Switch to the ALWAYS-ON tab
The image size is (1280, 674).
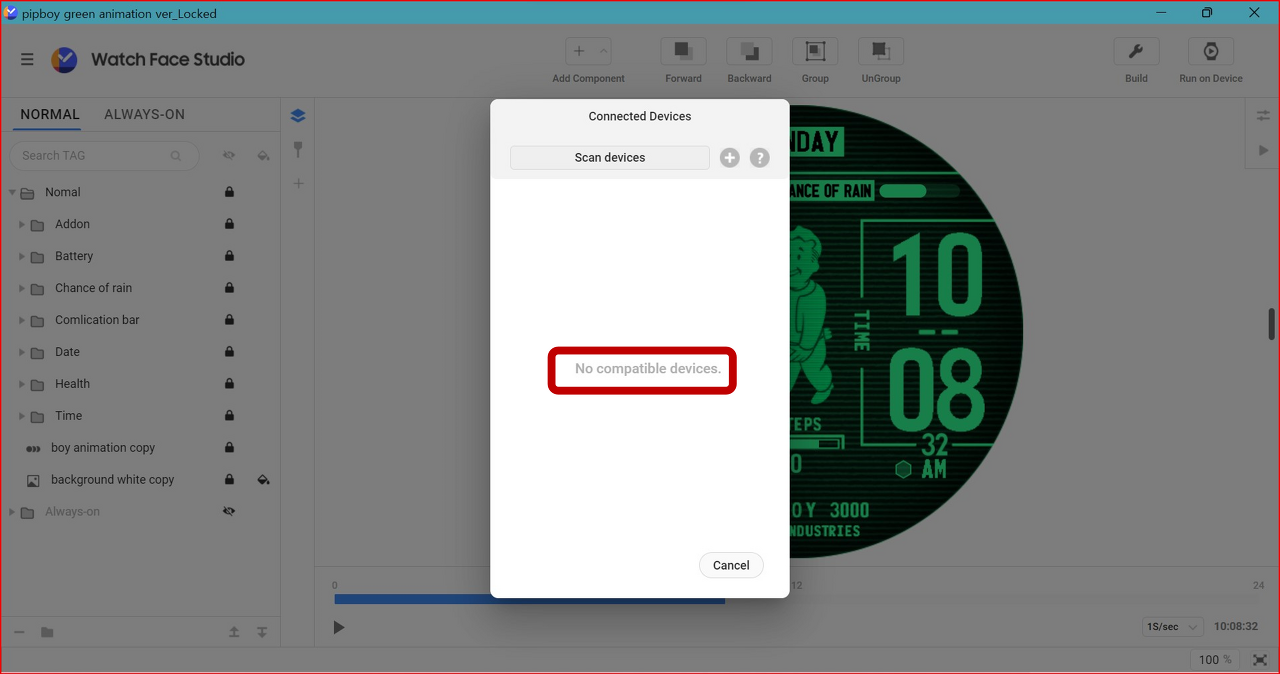click(145, 115)
